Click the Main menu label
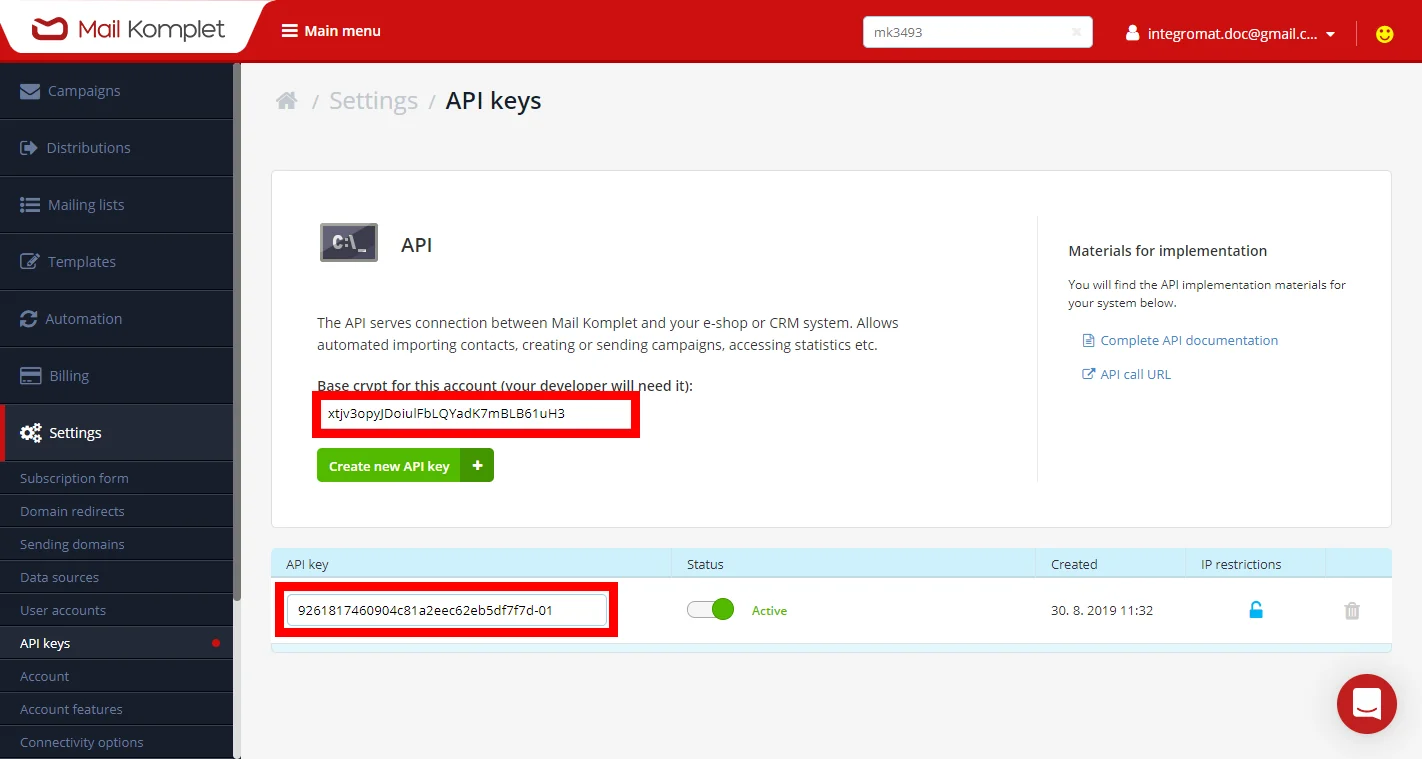1422x759 pixels. coord(342,31)
